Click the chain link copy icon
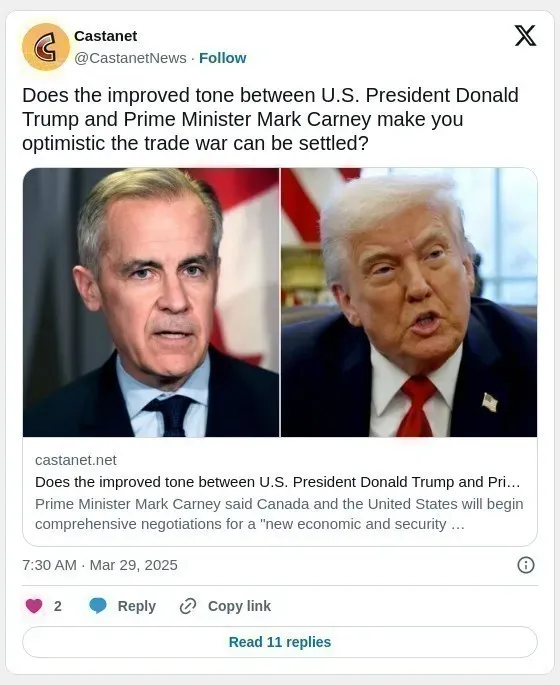This screenshot has height=685, width=560. [188, 606]
